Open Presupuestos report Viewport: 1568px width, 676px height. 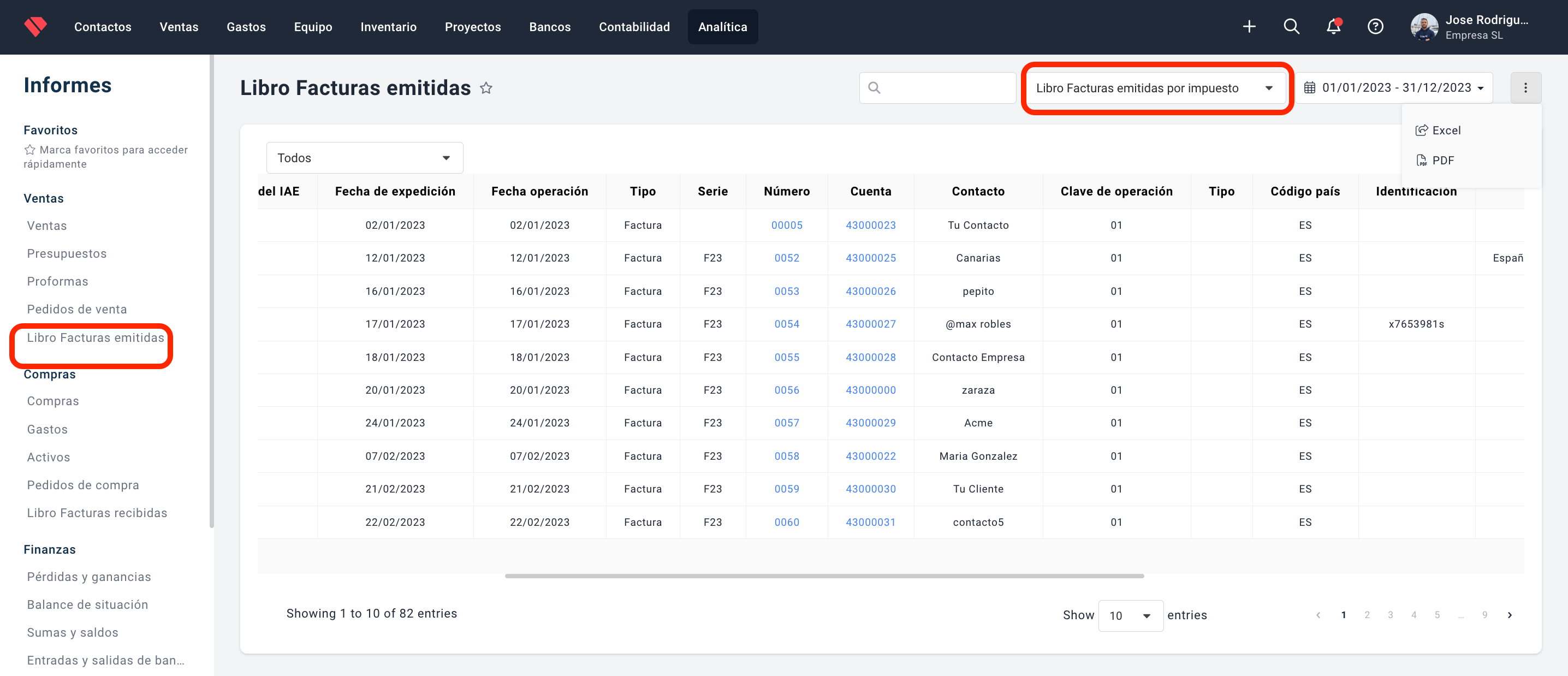[67, 253]
